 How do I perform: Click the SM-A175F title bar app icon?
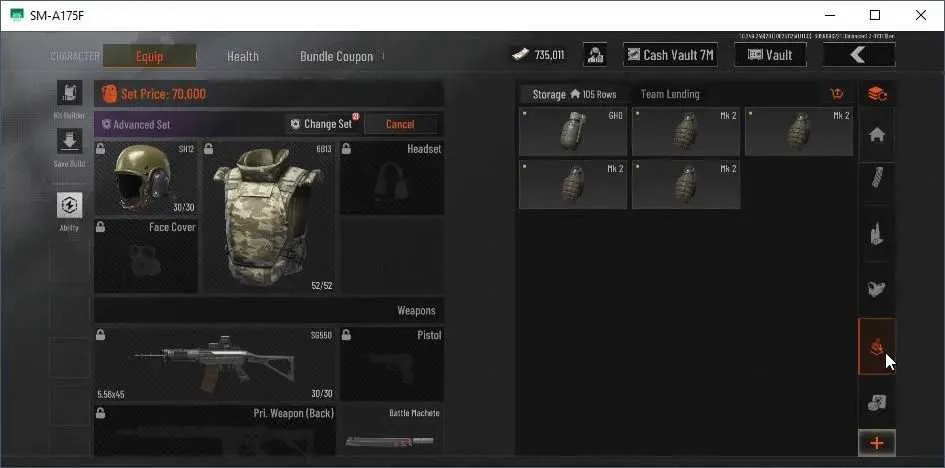pos(17,15)
